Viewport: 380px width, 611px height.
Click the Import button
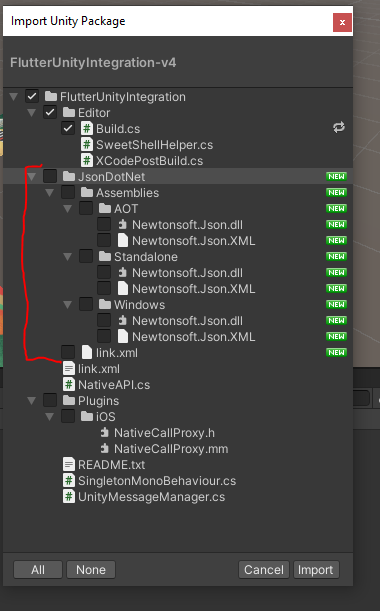(x=316, y=569)
